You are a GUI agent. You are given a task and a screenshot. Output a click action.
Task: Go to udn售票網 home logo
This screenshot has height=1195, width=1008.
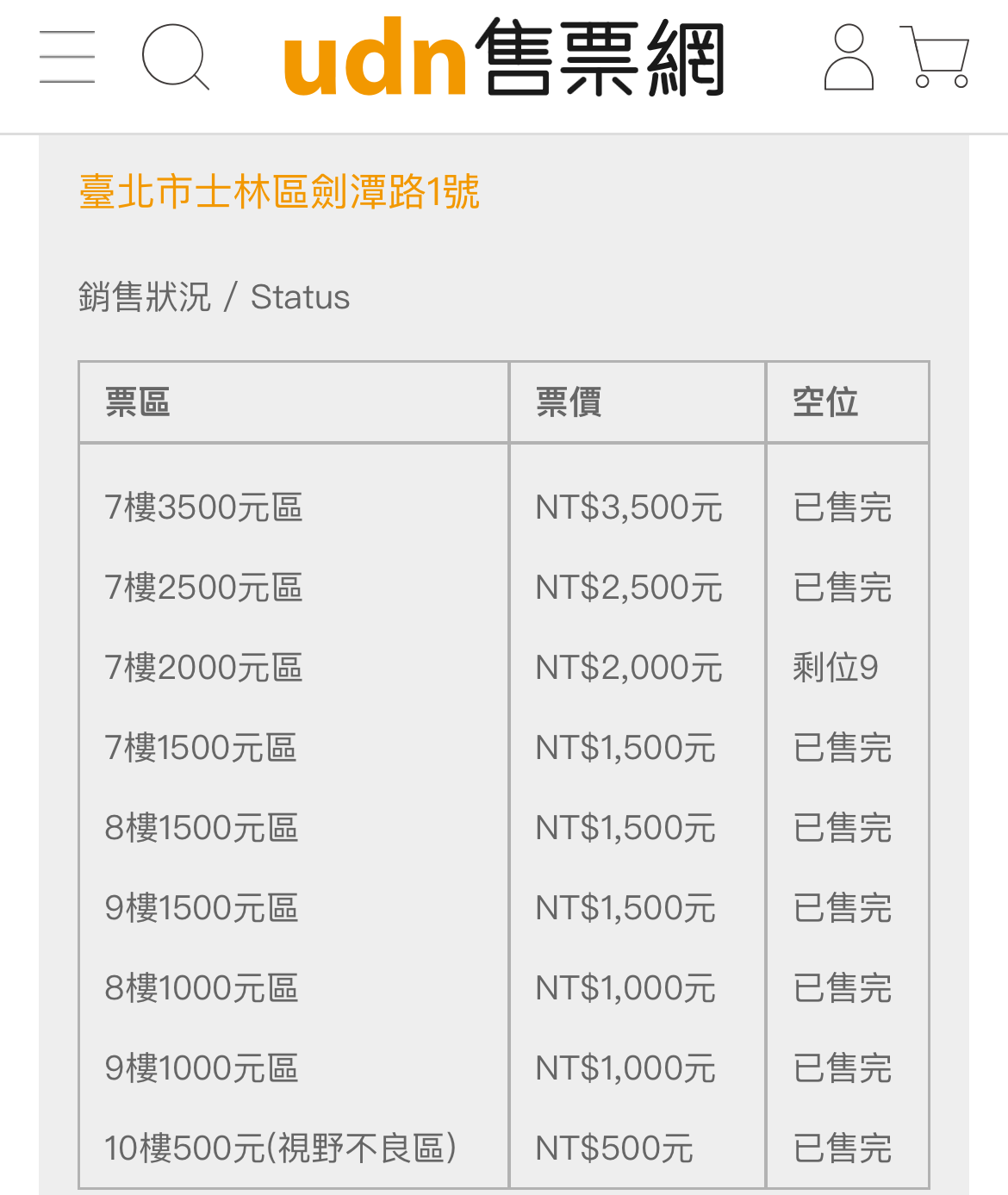pos(504,59)
